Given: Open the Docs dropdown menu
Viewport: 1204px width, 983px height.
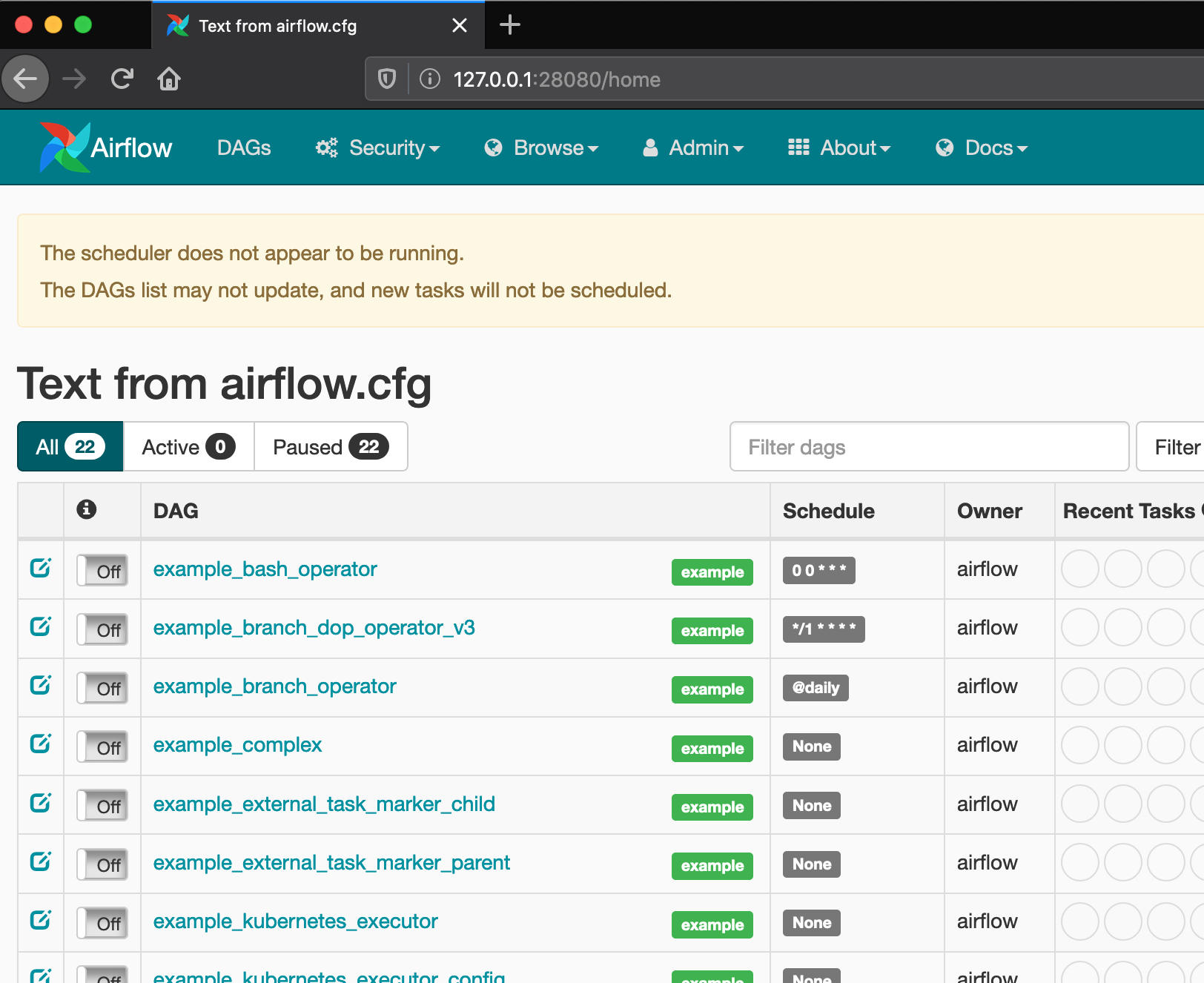Looking at the screenshot, I should coord(982,148).
